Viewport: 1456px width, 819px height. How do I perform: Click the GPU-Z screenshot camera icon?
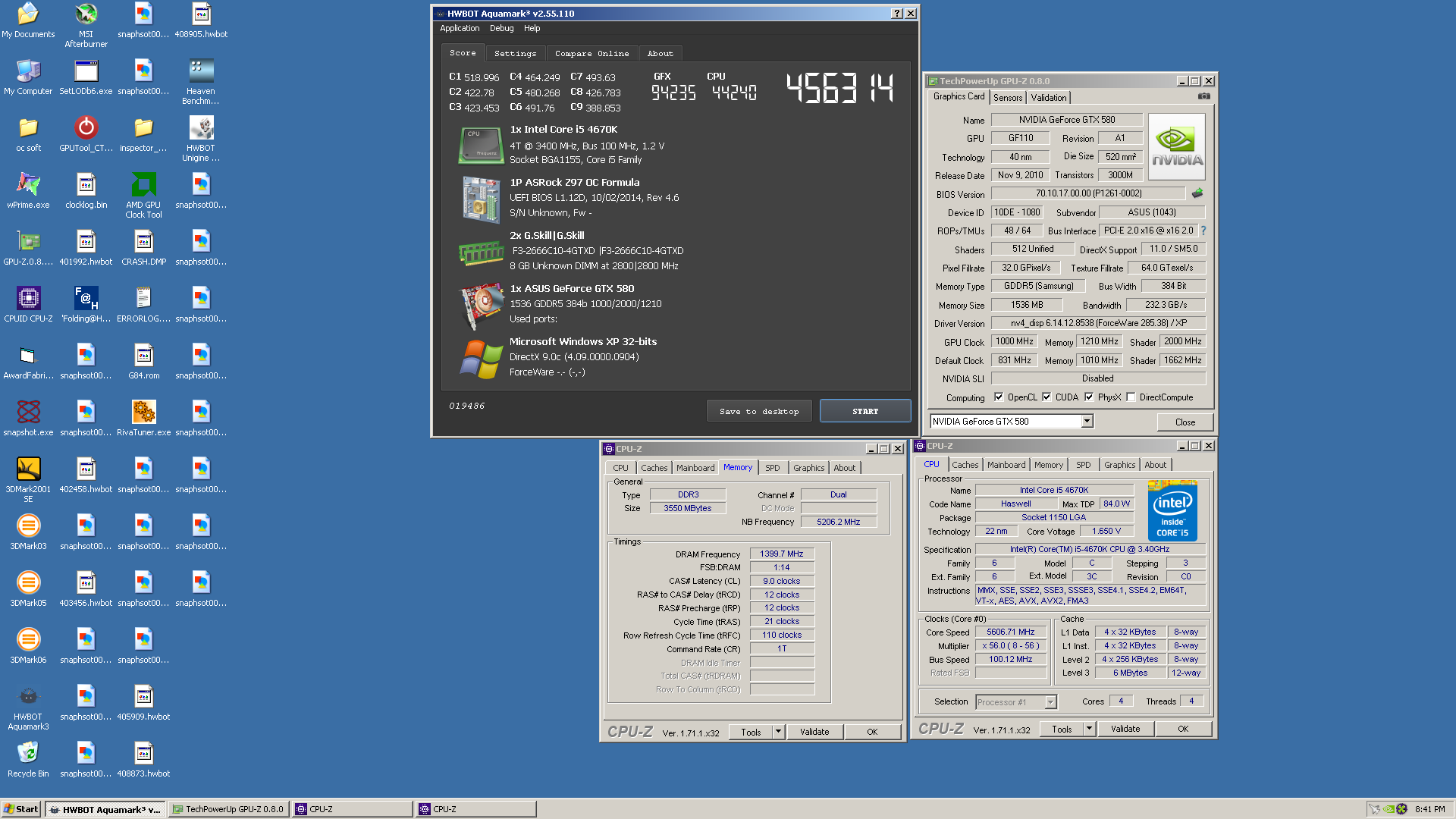[1203, 96]
